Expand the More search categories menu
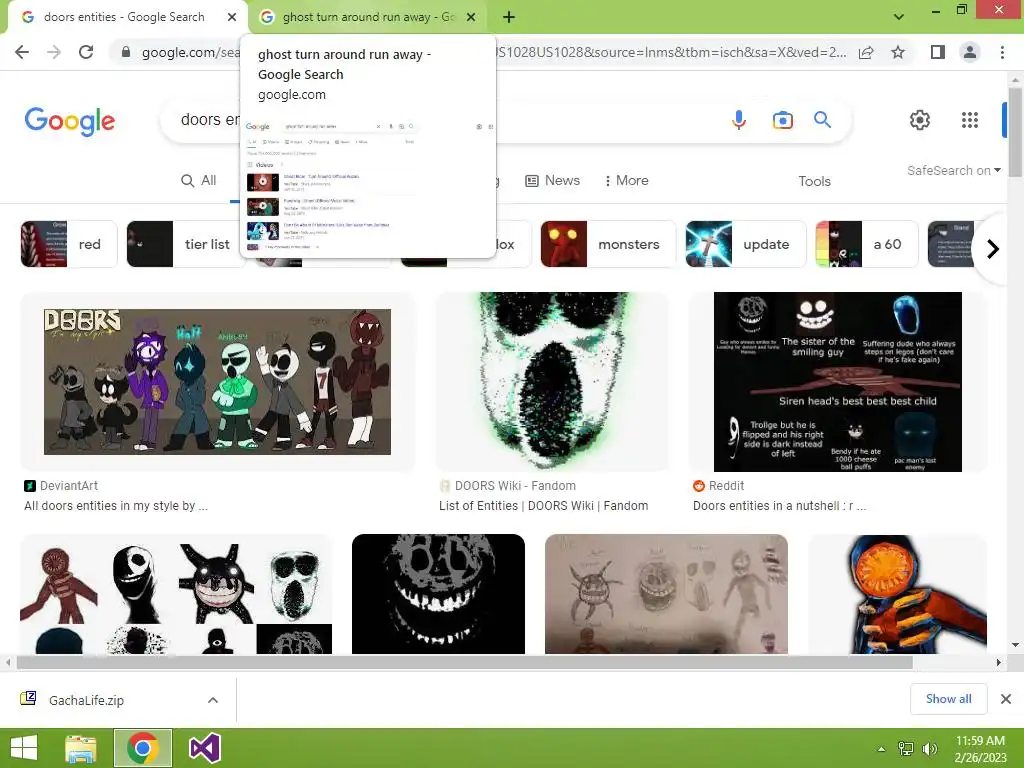 627,181
